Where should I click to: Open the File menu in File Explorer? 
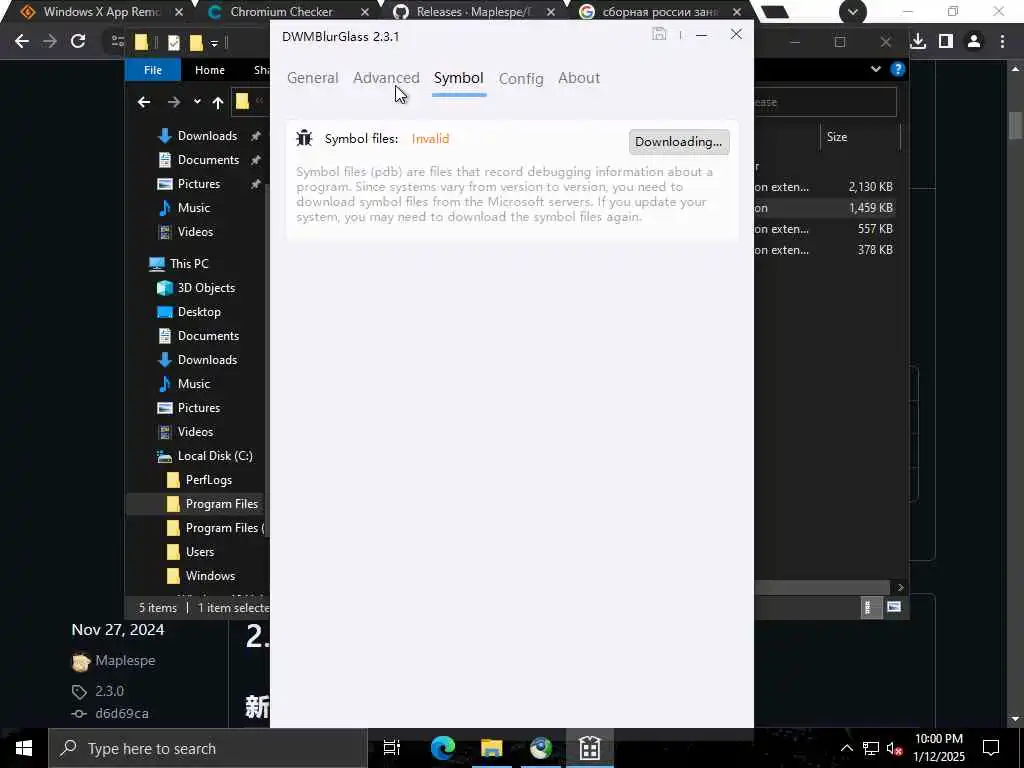pyautogui.click(x=152, y=70)
